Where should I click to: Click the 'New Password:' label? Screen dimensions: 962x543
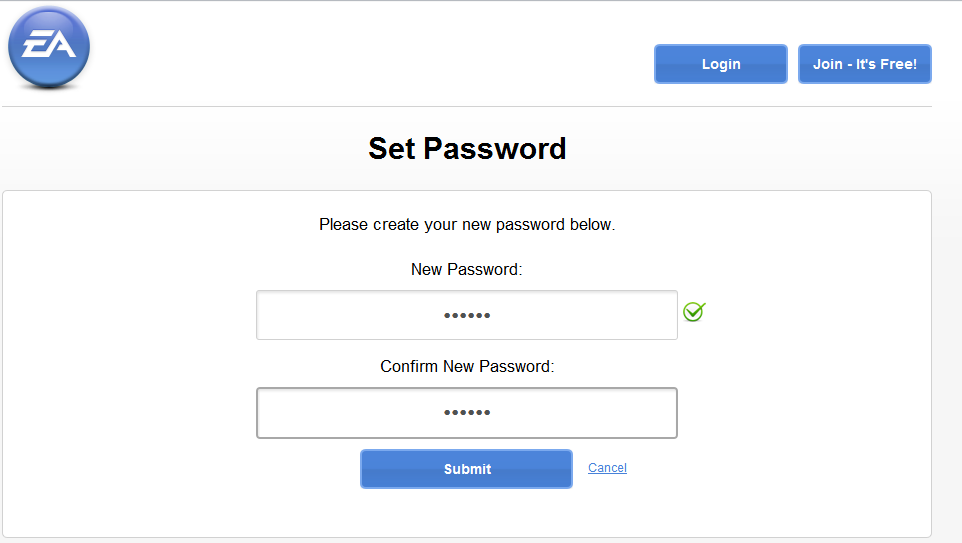pyautogui.click(x=467, y=269)
